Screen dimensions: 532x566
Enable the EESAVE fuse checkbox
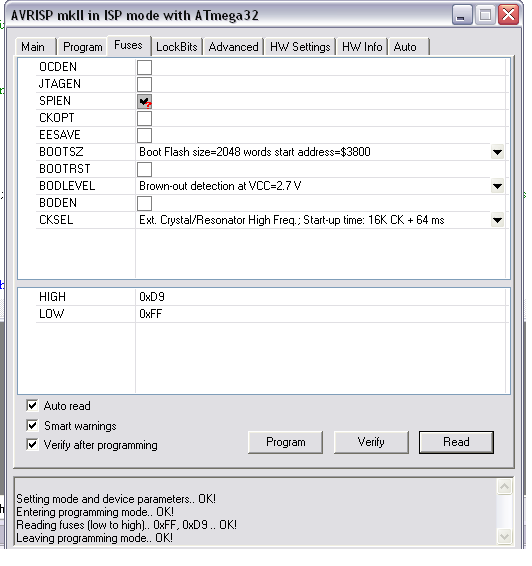[x=144, y=135]
